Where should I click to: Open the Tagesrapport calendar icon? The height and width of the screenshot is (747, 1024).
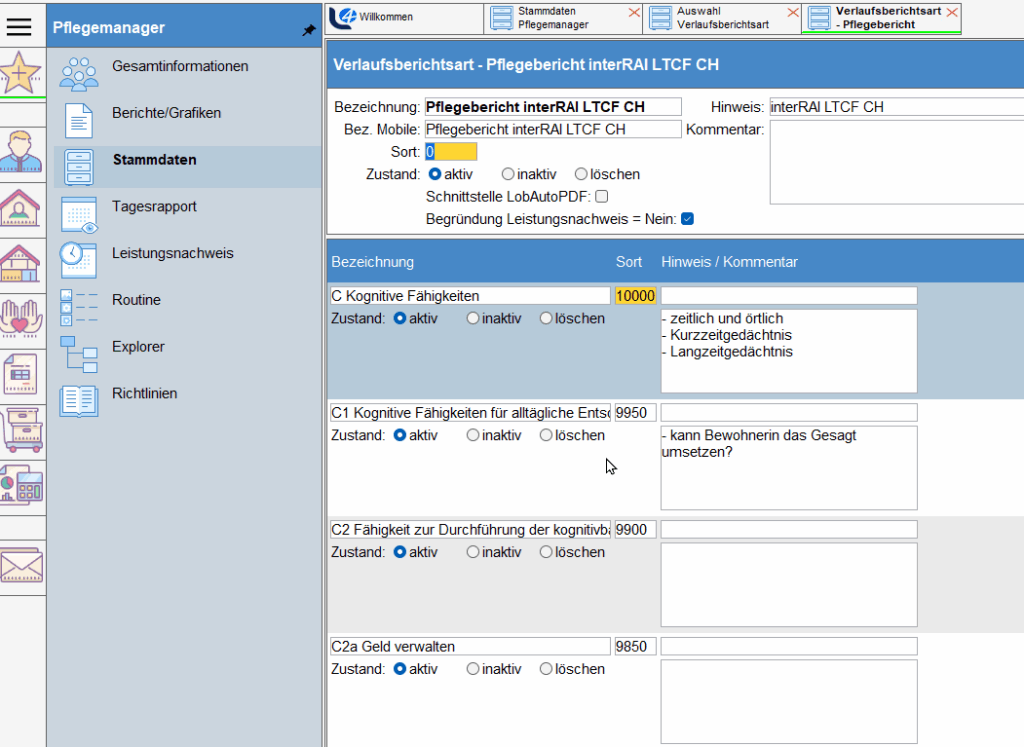[78, 212]
